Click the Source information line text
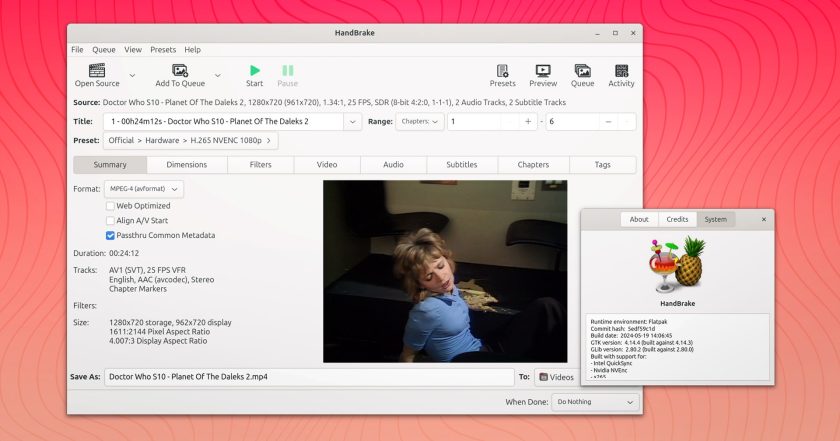 click(x=334, y=102)
